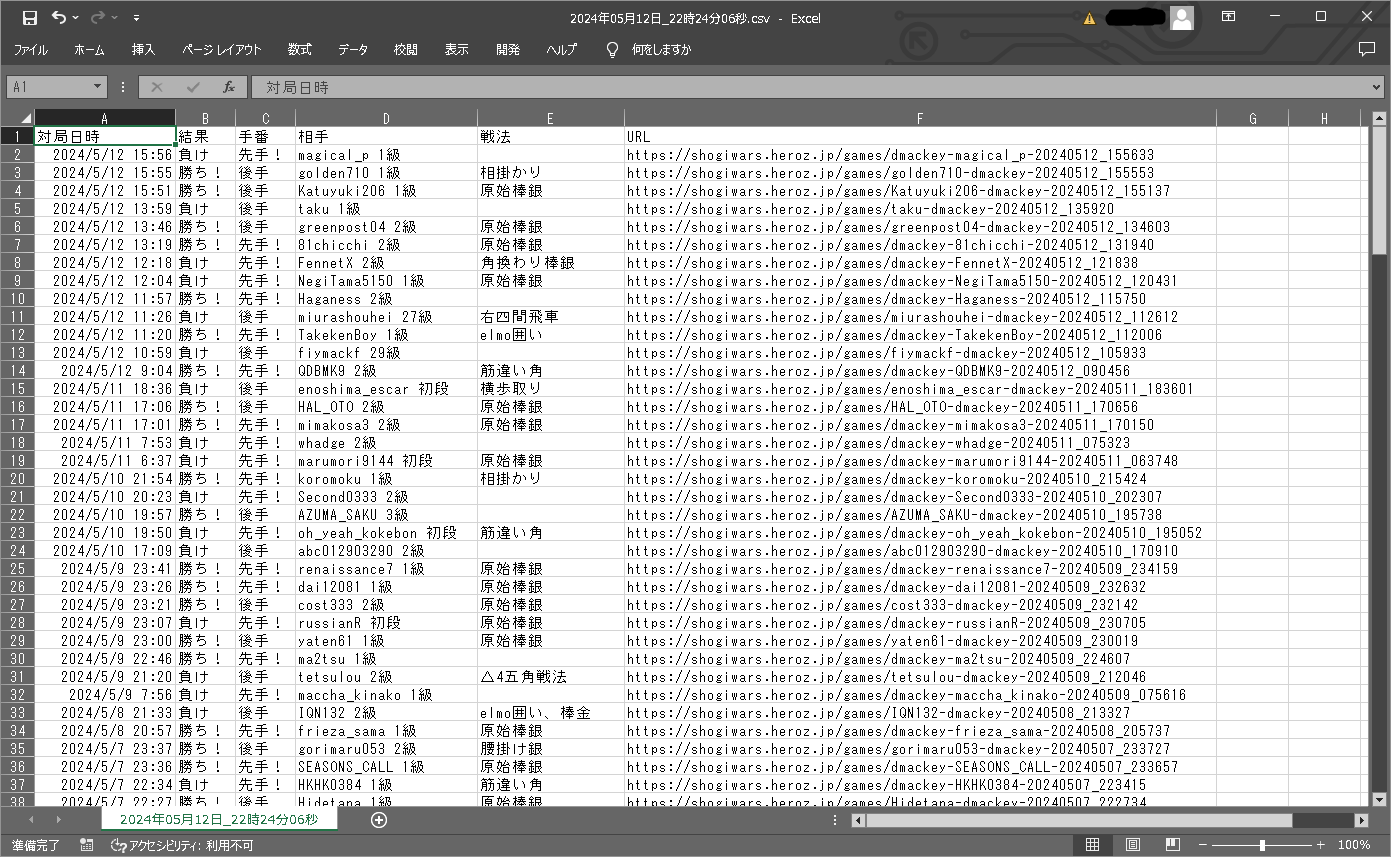Open Insert Function with the fx icon
The height and width of the screenshot is (857, 1391).
point(229,87)
